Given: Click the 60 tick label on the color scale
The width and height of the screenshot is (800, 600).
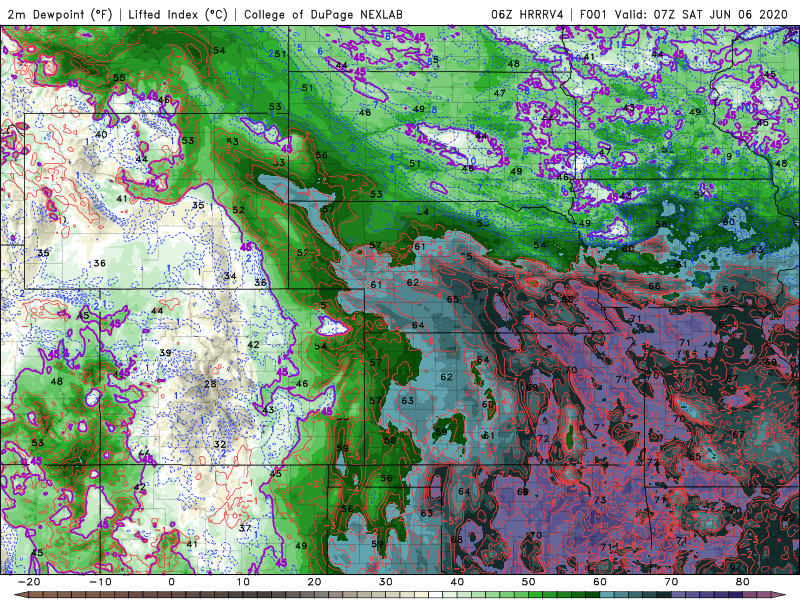Looking at the screenshot, I should pos(600,582).
